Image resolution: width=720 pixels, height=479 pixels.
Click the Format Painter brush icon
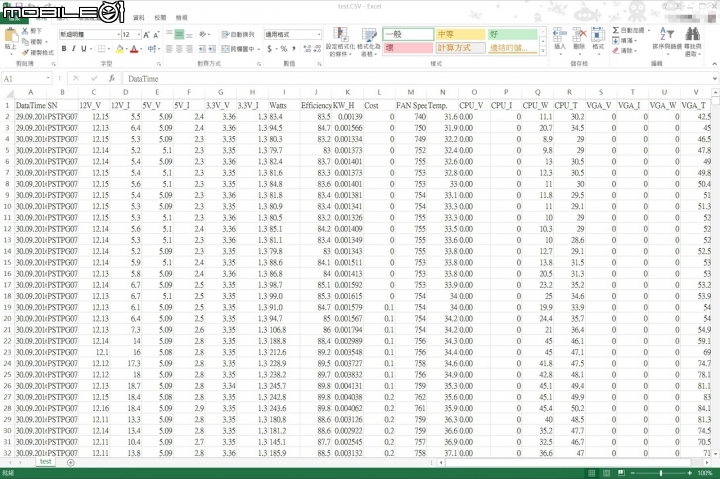(25, 52)
